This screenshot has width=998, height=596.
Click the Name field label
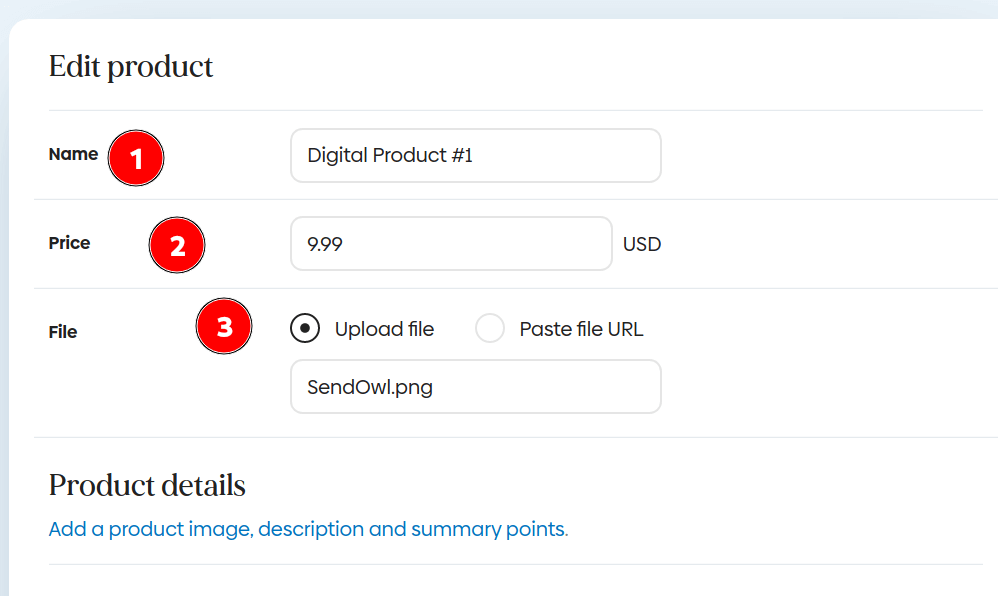(73, 154)
